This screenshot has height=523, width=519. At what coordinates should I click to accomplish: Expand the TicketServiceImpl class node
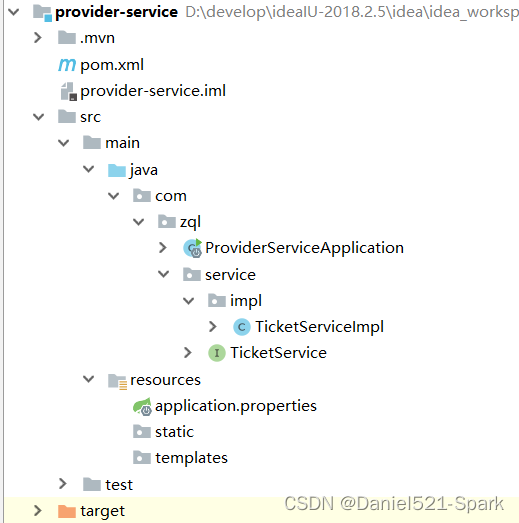click(213, 327)
